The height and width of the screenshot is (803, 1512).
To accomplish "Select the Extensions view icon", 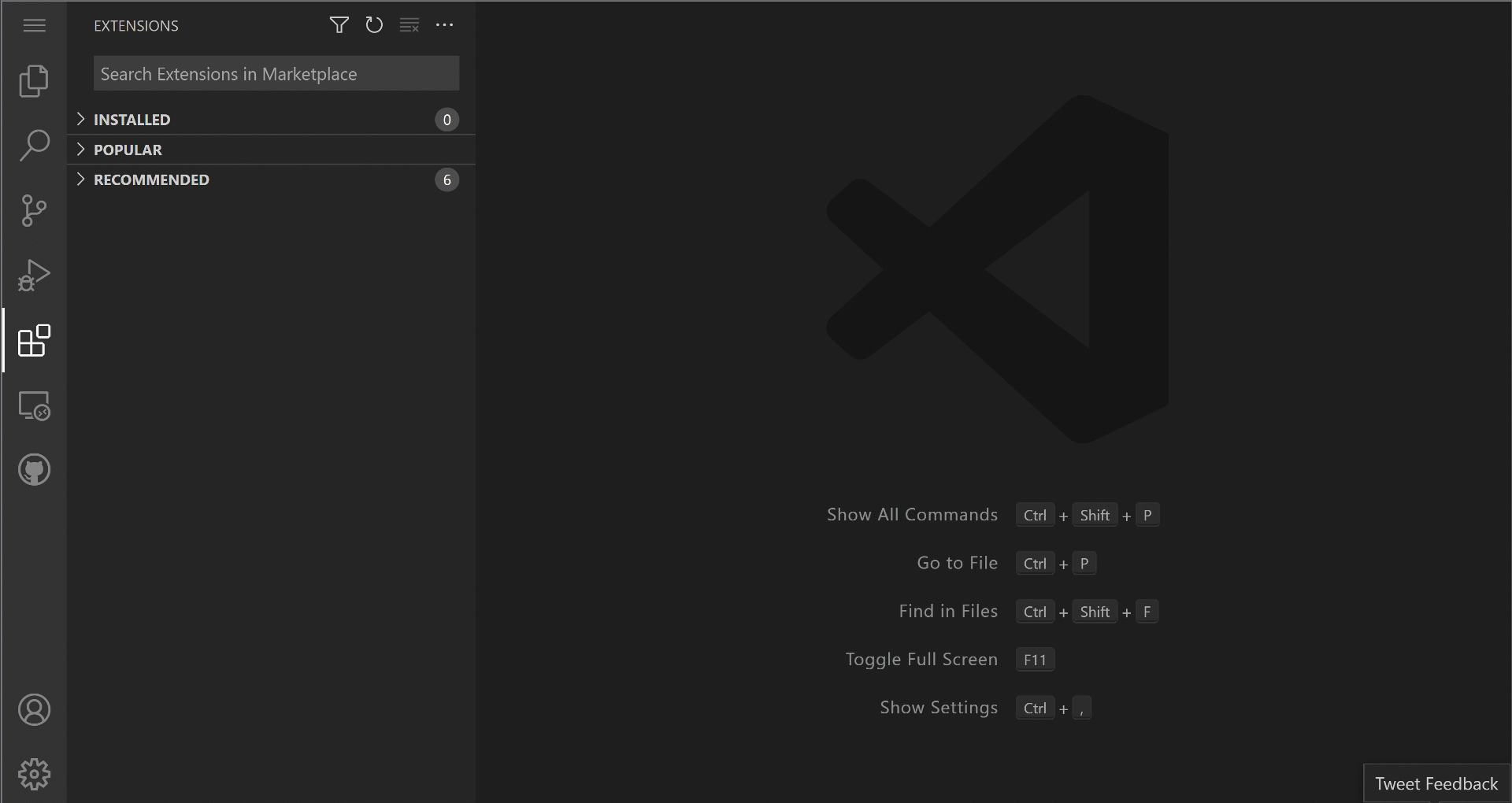I will coord(33,341).
